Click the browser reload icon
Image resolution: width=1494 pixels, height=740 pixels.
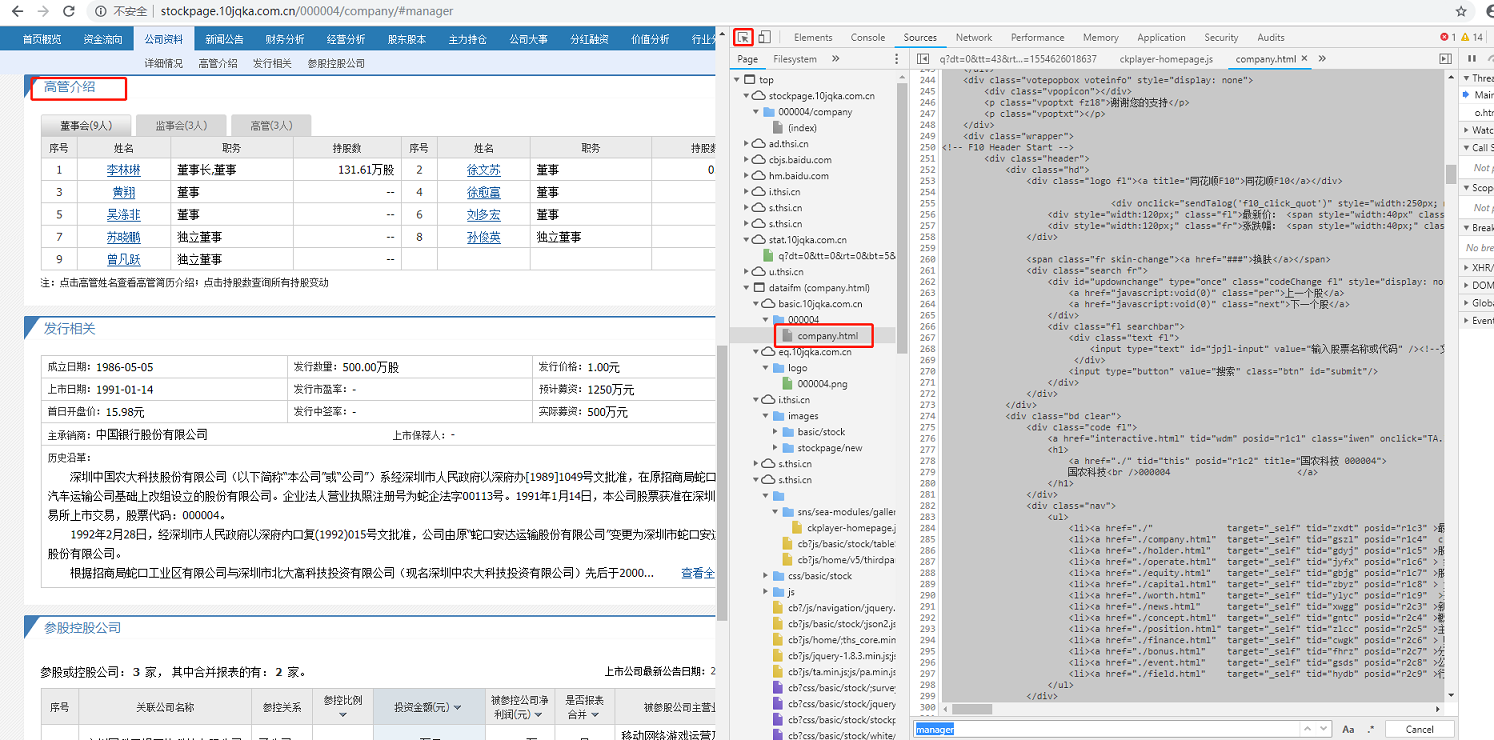point(68,11)
